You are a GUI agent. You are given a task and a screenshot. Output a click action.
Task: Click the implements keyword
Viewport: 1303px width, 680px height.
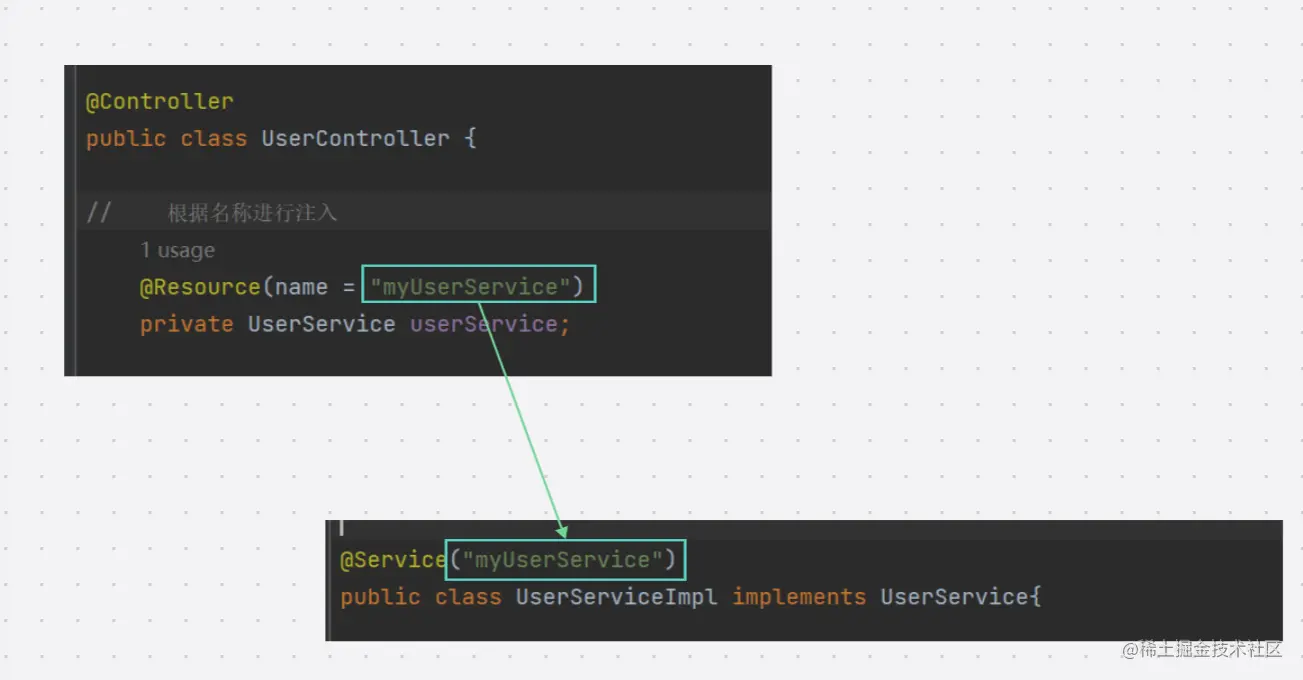[799, 597]
